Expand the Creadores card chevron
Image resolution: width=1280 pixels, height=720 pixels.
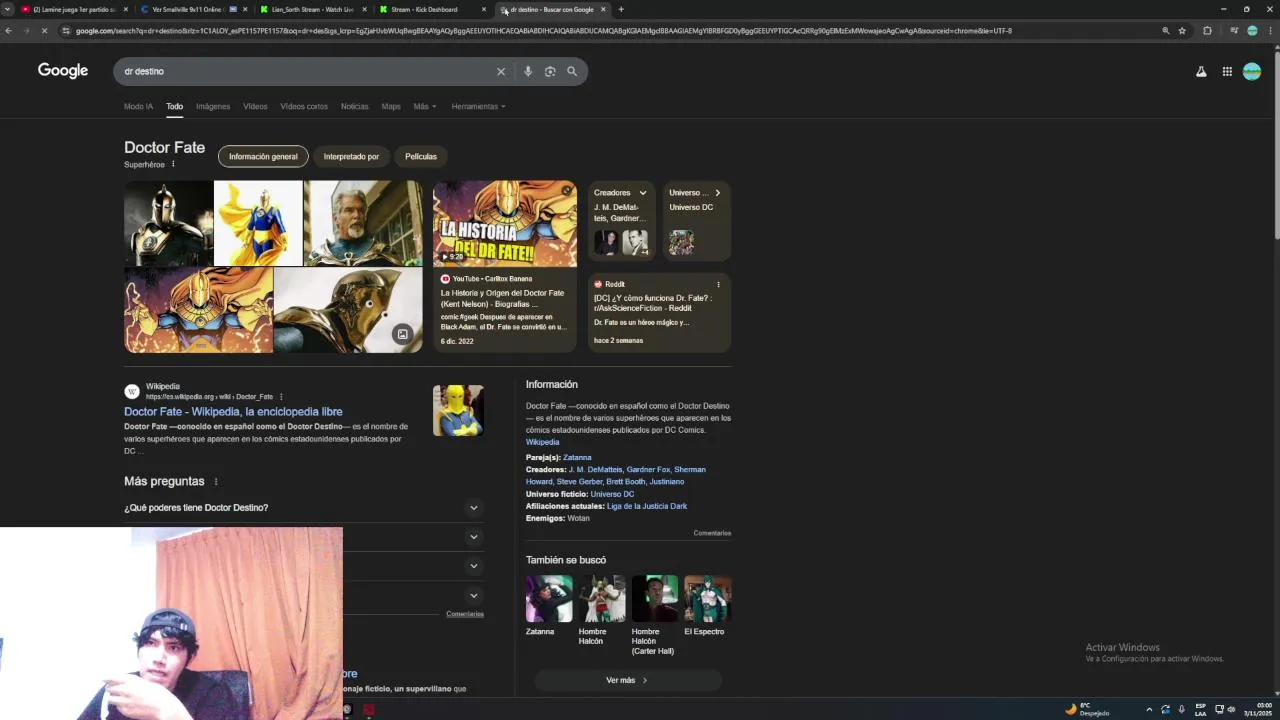point(643,193)
